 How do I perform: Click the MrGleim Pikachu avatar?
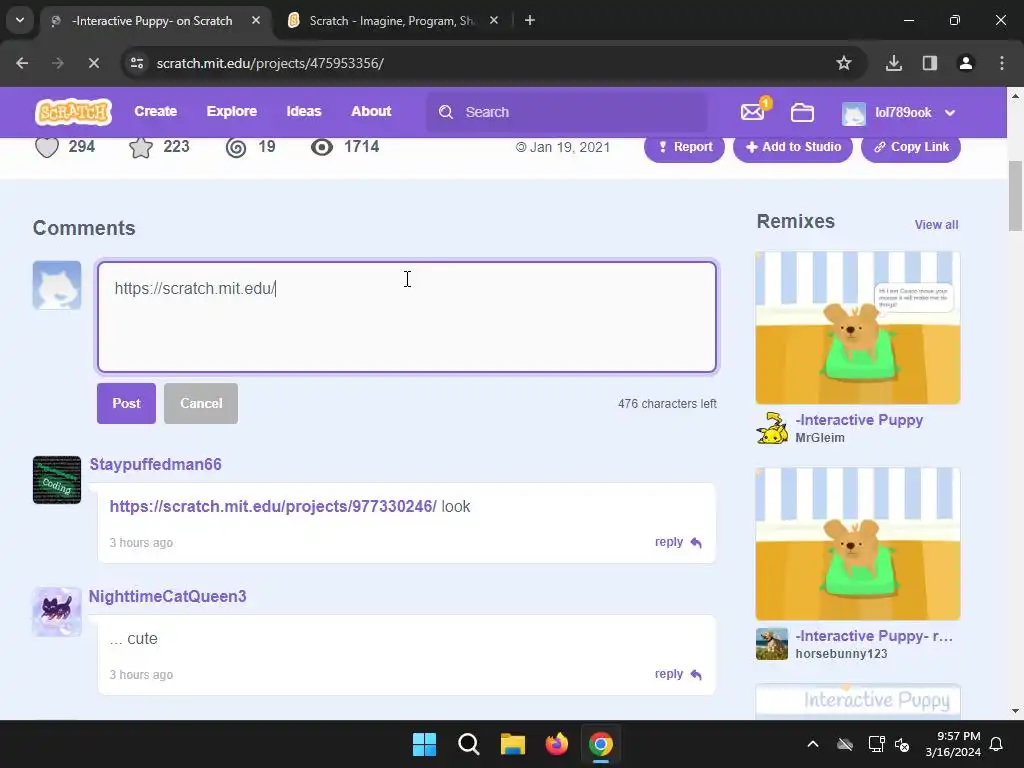(x=772, y=428)
